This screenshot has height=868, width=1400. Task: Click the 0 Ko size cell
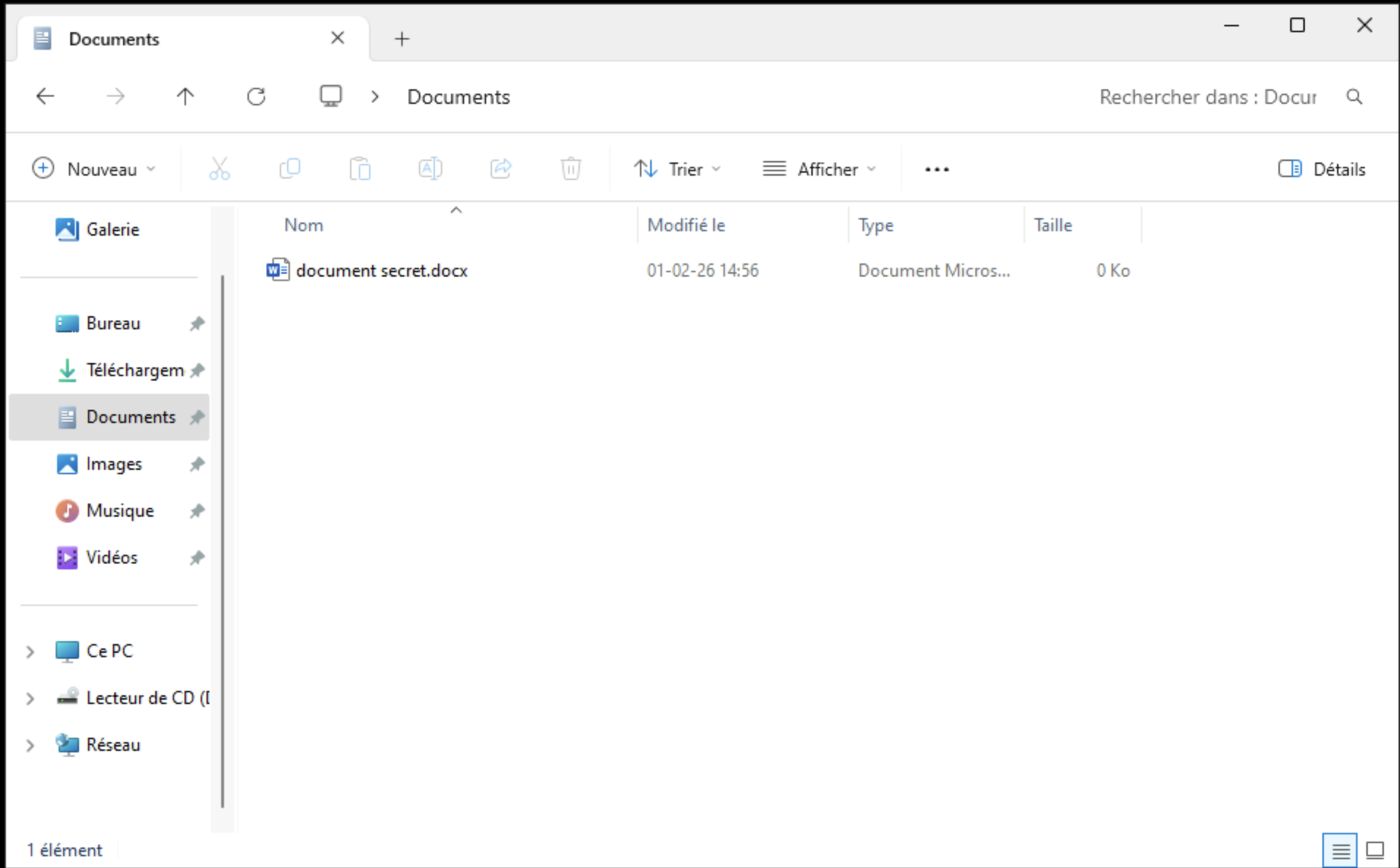pos(1113,271)
